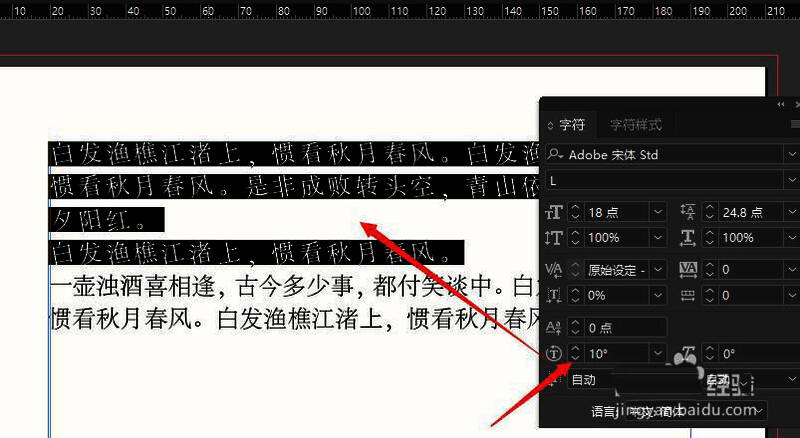Screen dimensions: 800x438
Task: Click the highlighted text 是非成败转头空
Action: point(340,187)
